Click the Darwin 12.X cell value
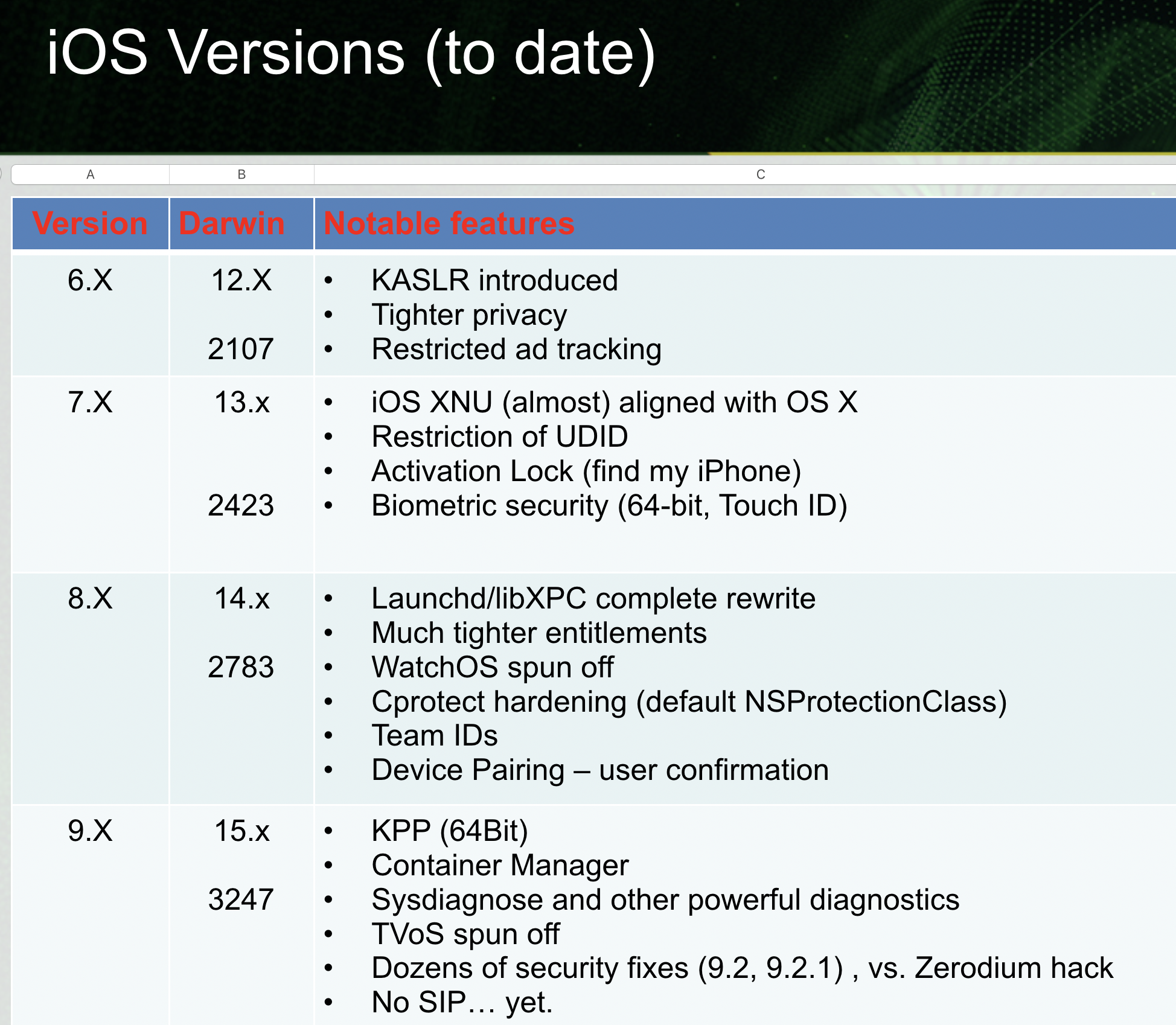 coord(241,280)
